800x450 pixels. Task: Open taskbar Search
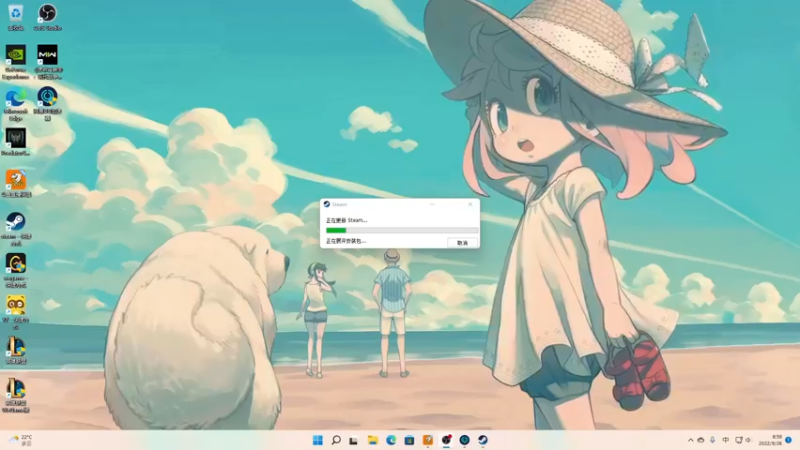pyautogui.click(x=336, y=440)
